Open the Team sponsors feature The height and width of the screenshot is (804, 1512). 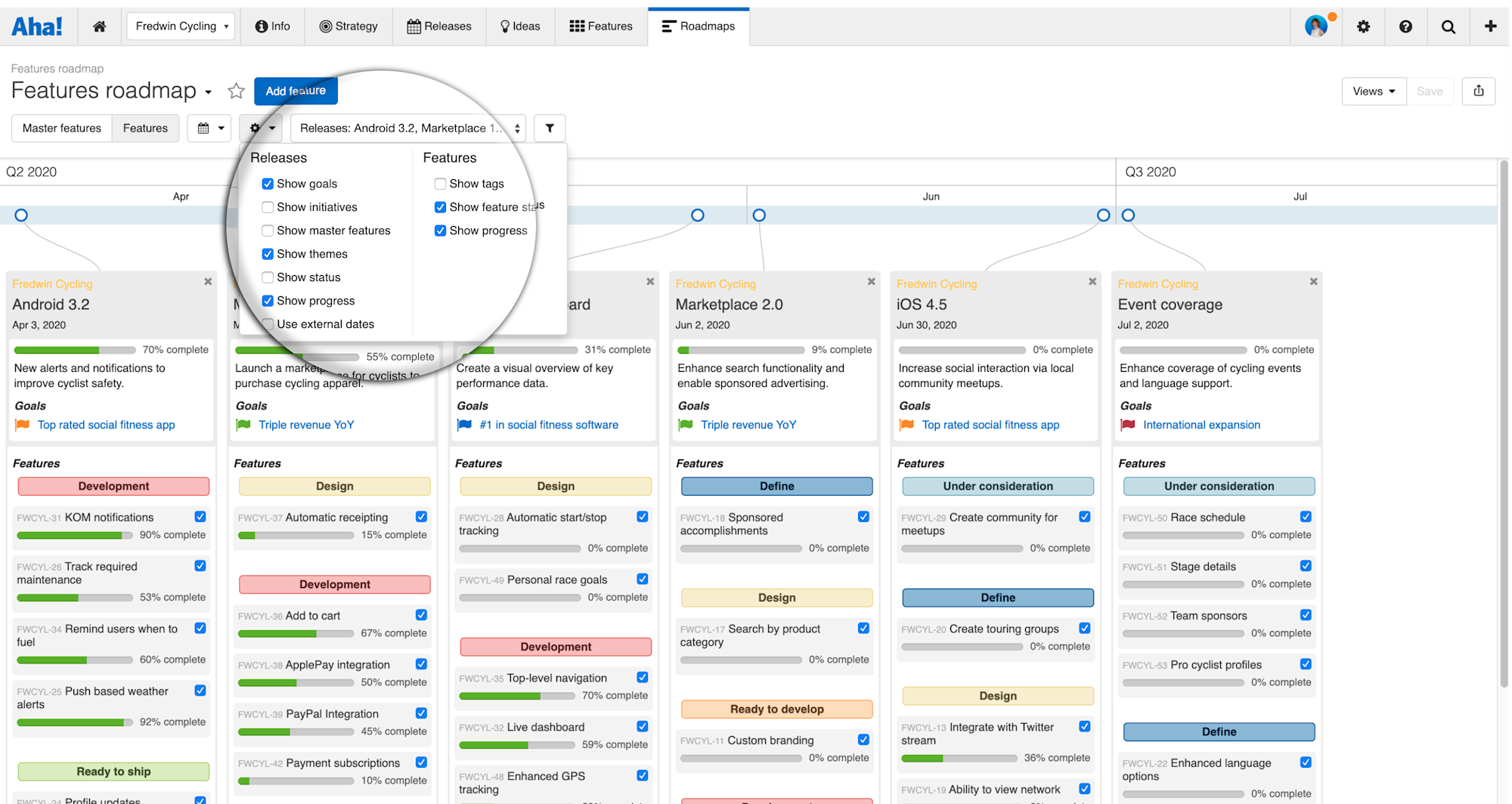[x=1208, y=616]
